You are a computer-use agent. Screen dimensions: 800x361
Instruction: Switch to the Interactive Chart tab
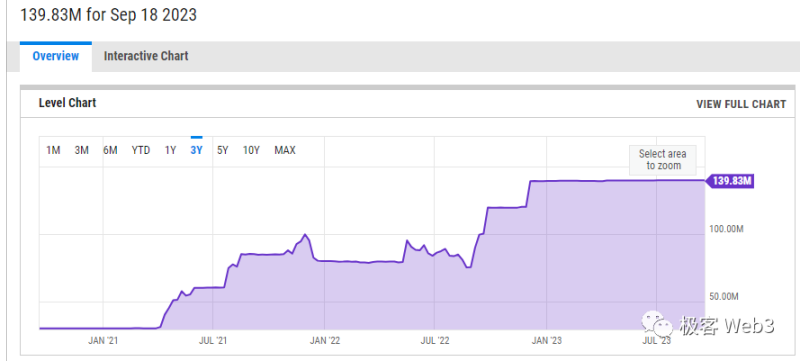click(x=146, y=56)
